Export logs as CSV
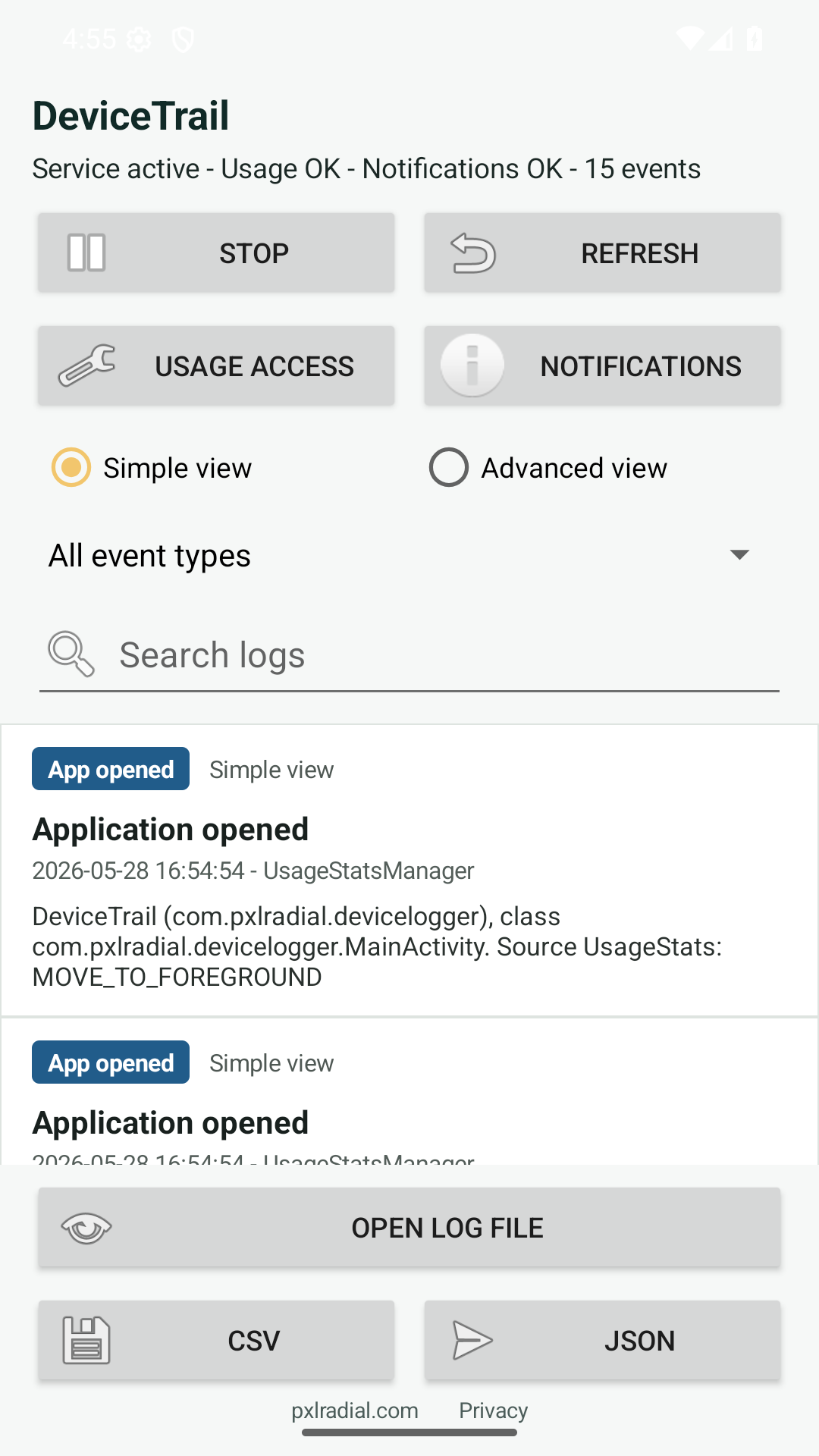 coord(216,1341)
